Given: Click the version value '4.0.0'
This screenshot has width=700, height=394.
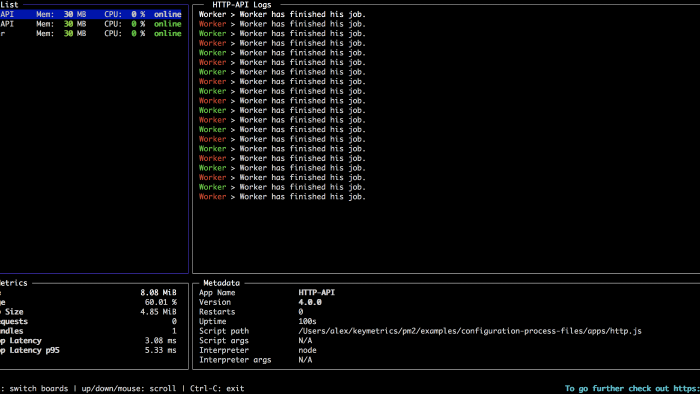Looking at the screenshot, I should [x=310, y=302].
